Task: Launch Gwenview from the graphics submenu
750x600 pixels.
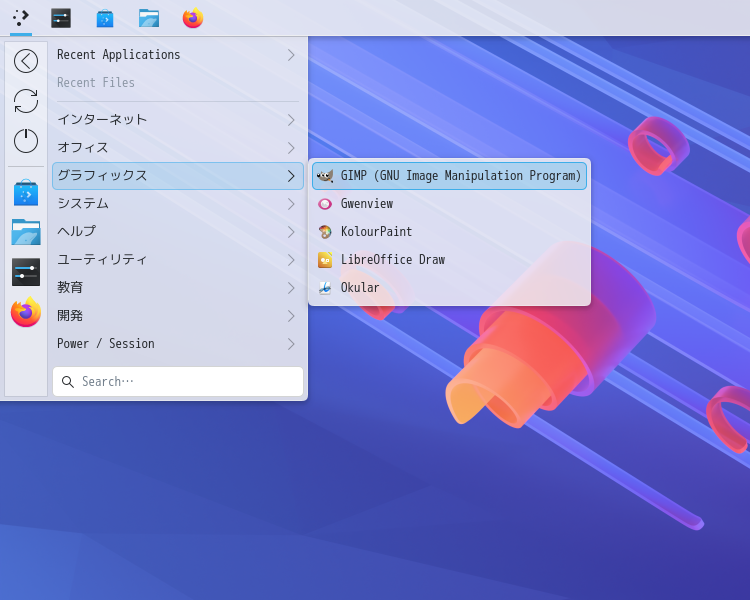Action: 449,204
